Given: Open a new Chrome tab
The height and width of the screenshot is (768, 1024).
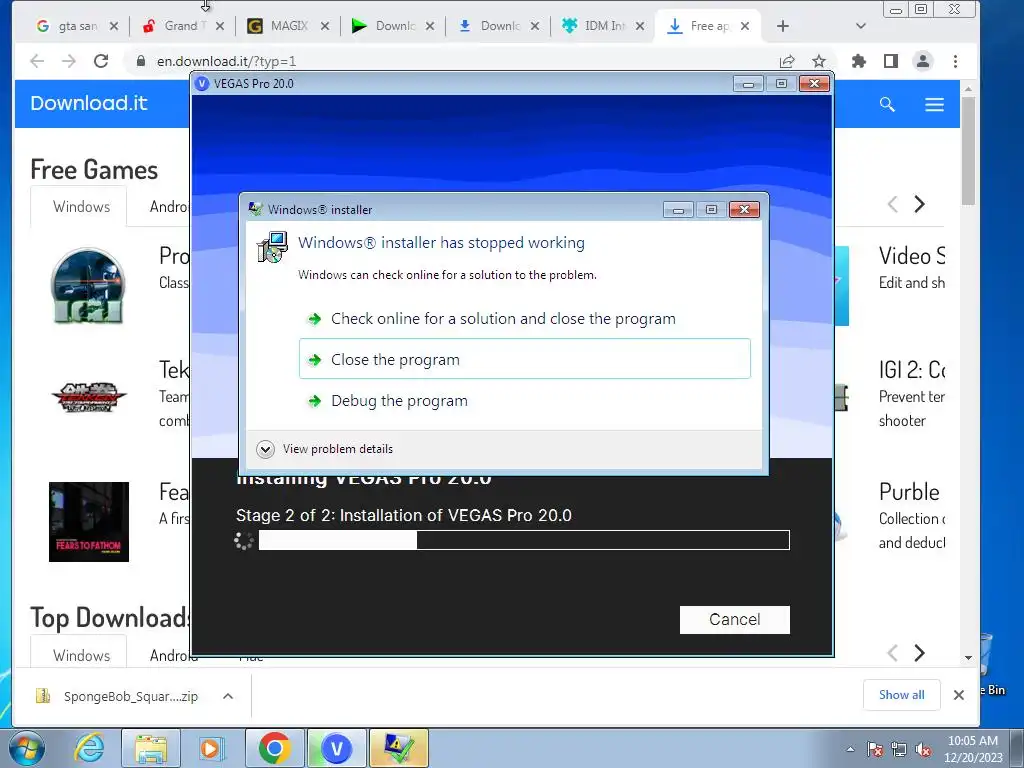Looking at the screenshot, I should point(783,26).
